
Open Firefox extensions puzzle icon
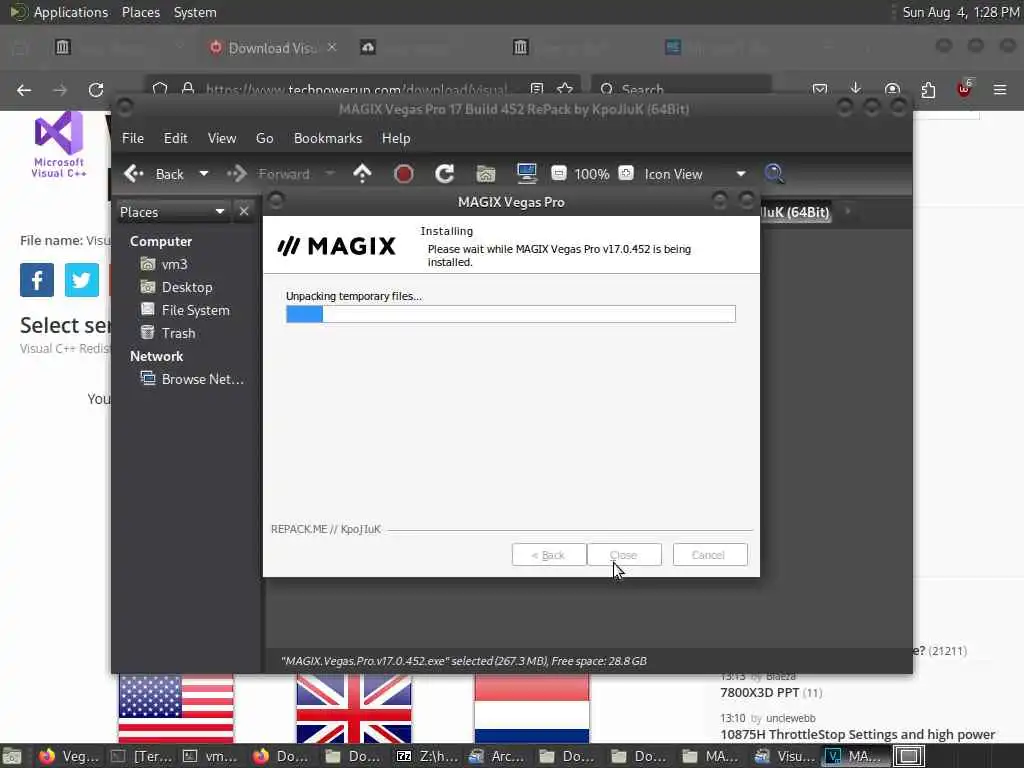pyautogui.click(x=928, y=89)
